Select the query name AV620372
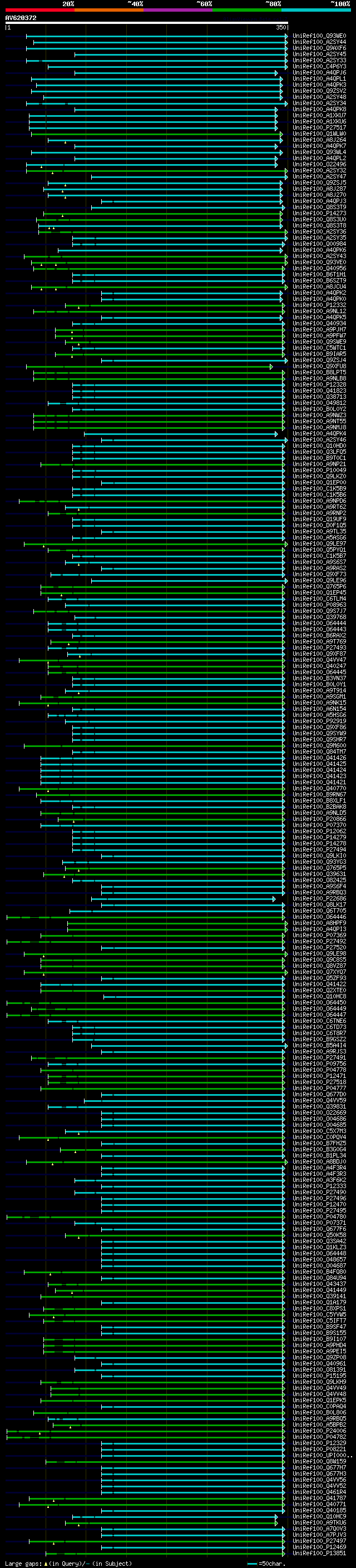 pyautogui.click(x=21, y=18)
